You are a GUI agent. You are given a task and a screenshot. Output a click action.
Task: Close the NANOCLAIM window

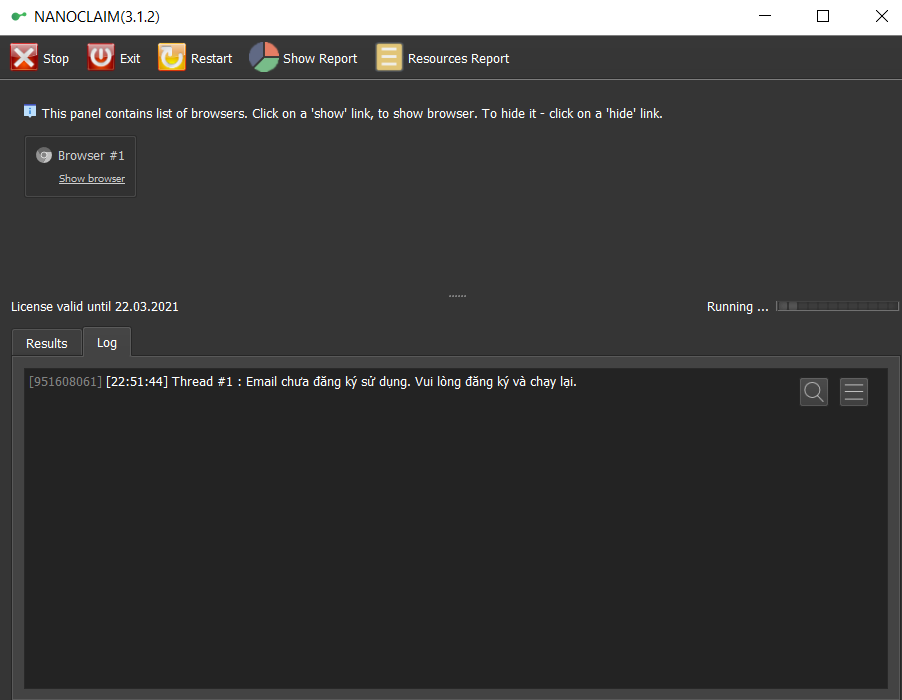[881, 16]
